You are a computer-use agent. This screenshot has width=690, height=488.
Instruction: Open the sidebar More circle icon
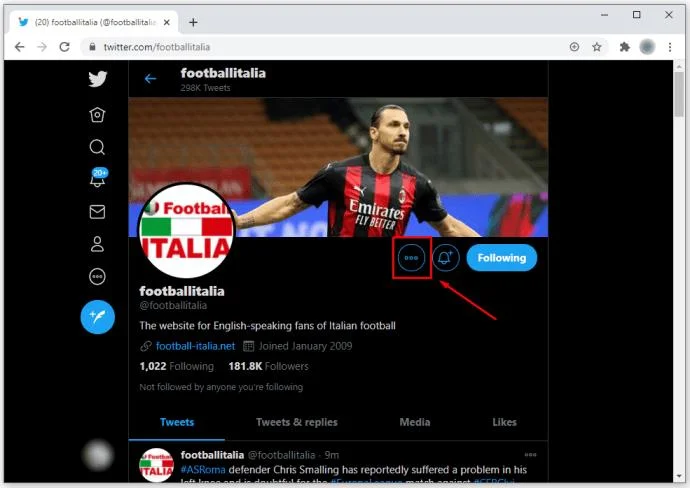point(97,277)
